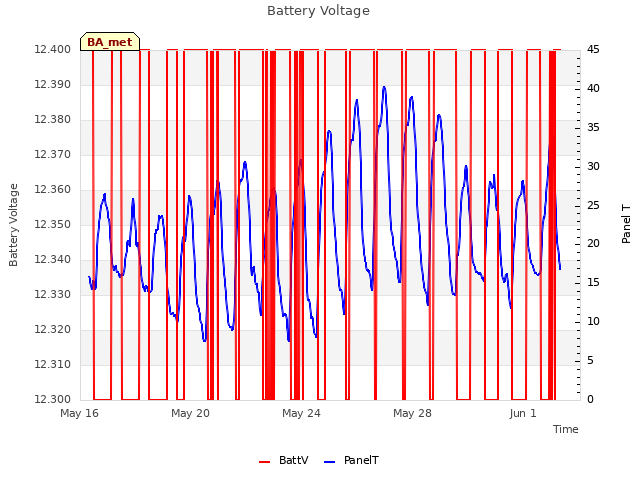The image size is (640, 480).
Task: Click the 0 right-axis tick label
Action: 590,399
